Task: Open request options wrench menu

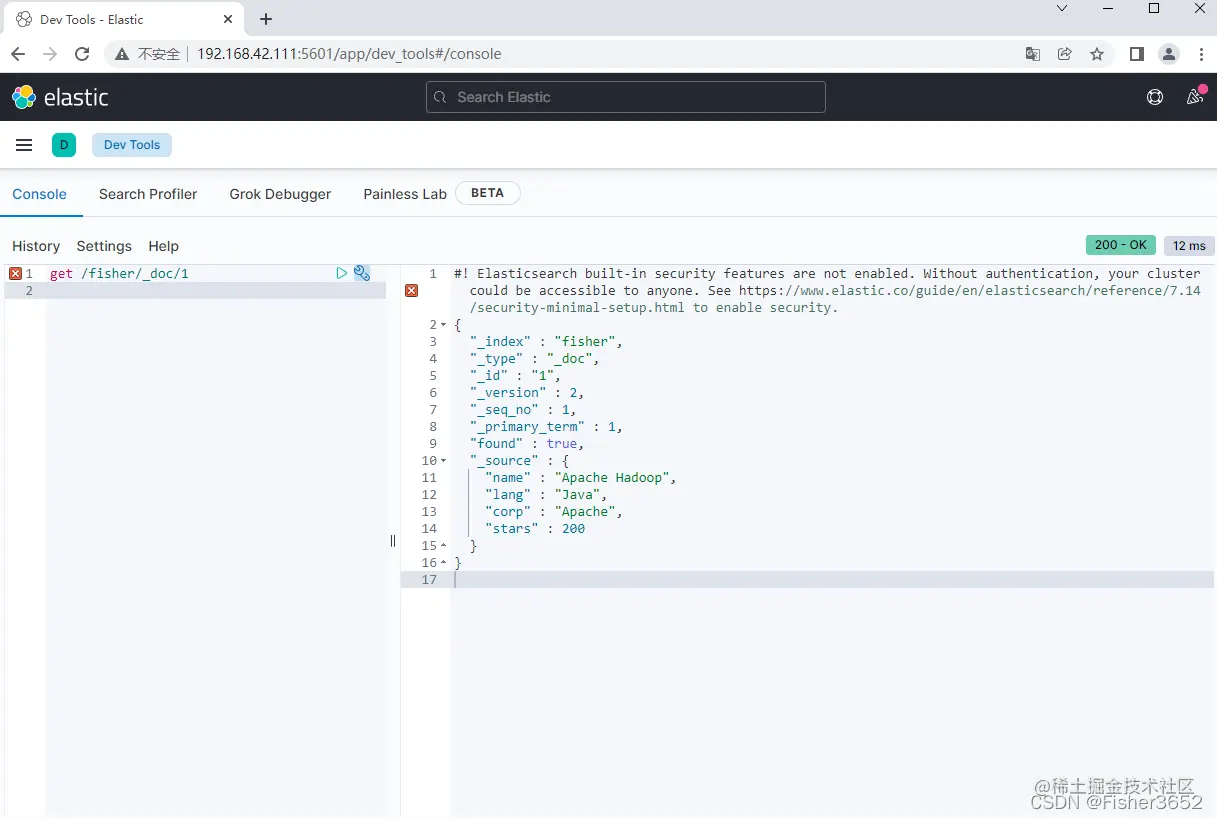Action: click(362, 273)
